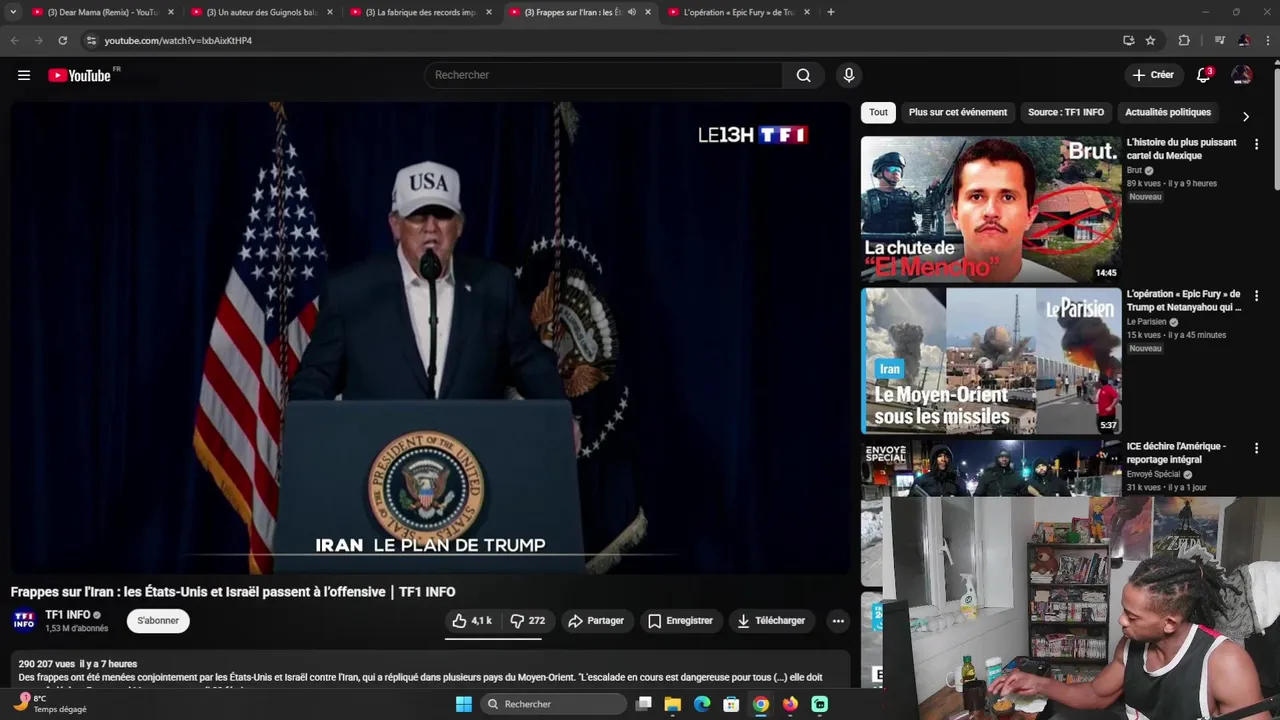This screenshot has width=1280, height=720.
Task: Open TF1 INFO channel avatar
Action: click(x=24, y=621)
